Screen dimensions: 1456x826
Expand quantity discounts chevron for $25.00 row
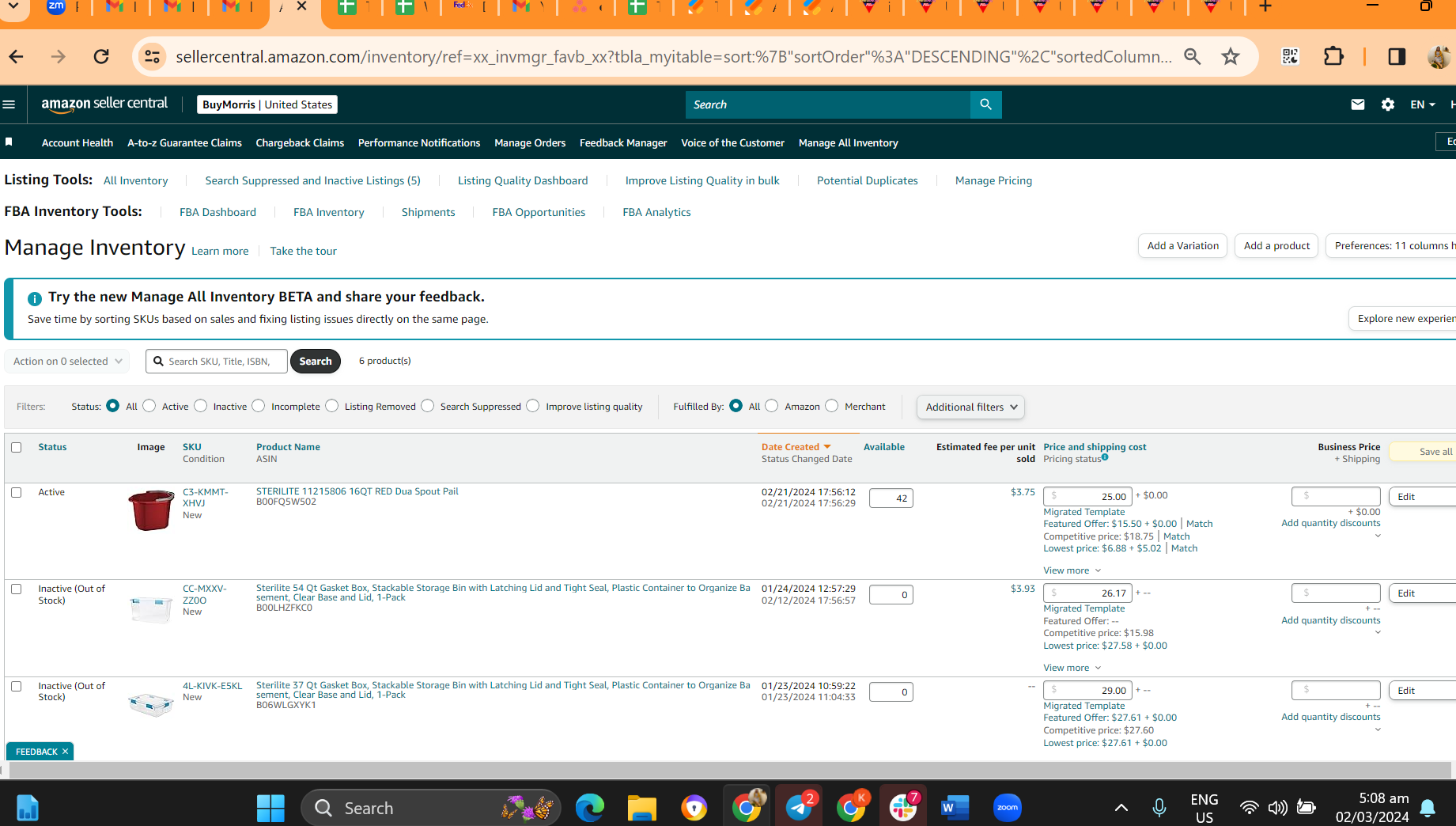tap(1378, 536)
